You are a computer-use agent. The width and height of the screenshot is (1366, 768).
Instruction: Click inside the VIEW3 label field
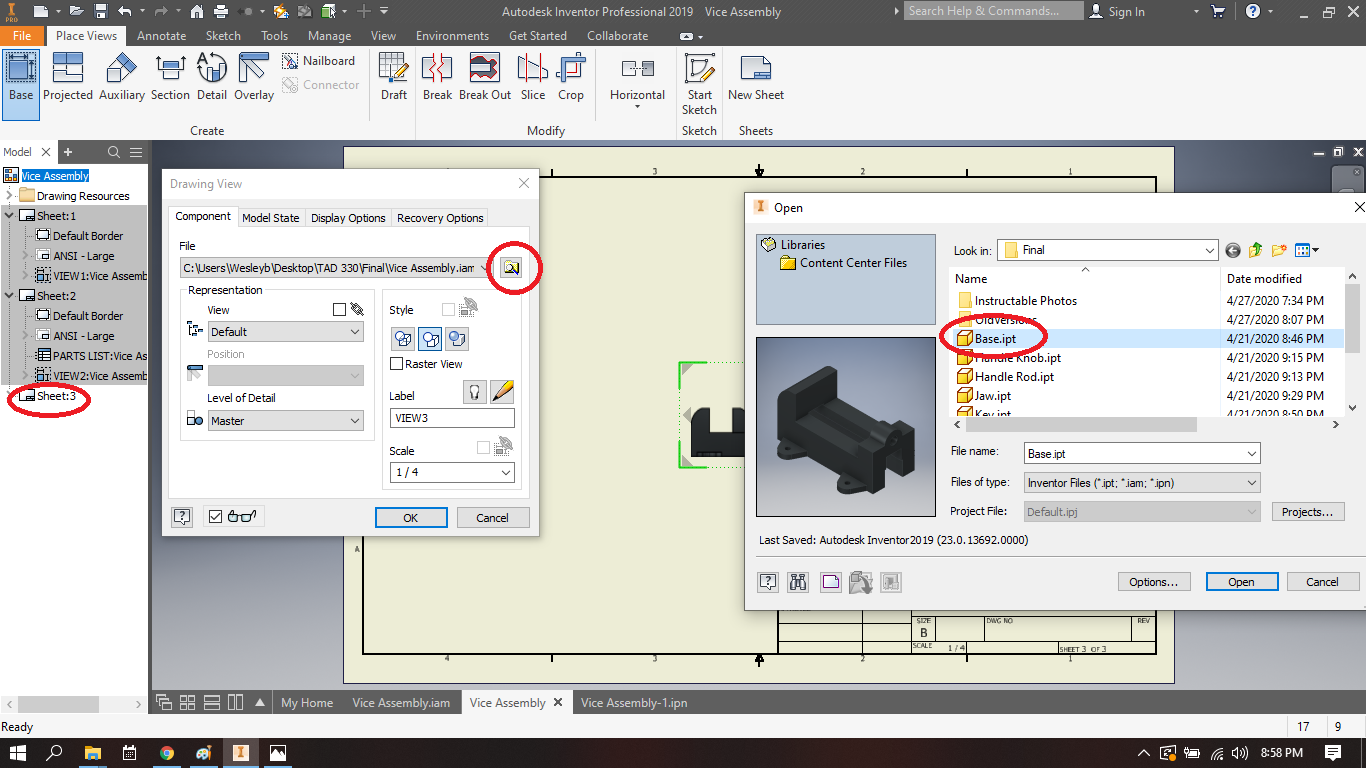click(451, 418)
